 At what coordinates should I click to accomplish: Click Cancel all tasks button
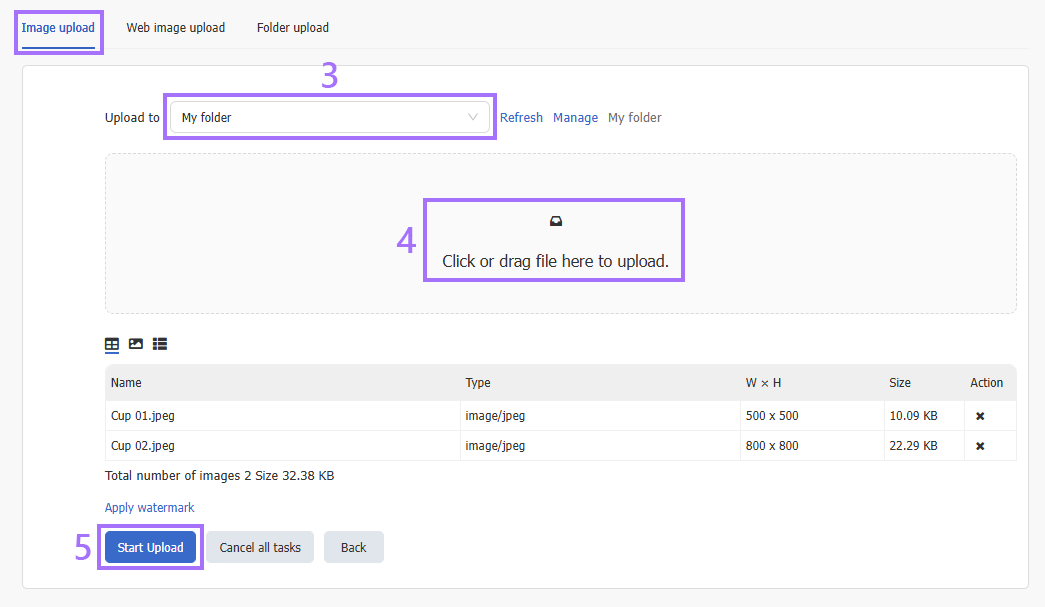click(x=260, y=547)
